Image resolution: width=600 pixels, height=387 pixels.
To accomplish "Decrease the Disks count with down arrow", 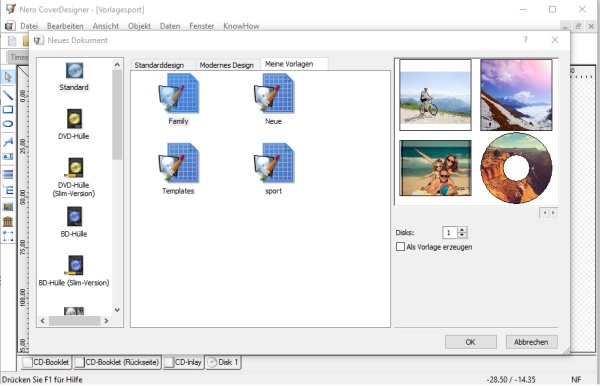I will (x=462, y=235).
